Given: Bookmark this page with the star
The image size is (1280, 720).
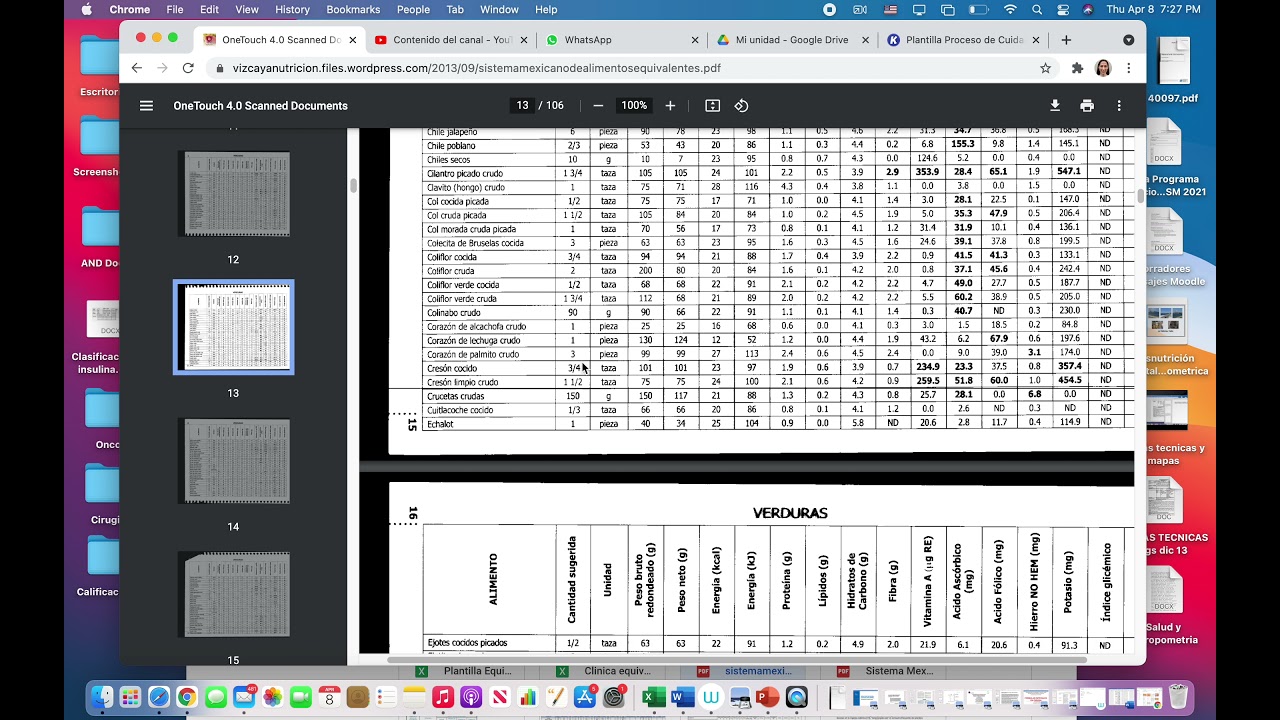Looking at the screenshot, I should (1045, 68).
